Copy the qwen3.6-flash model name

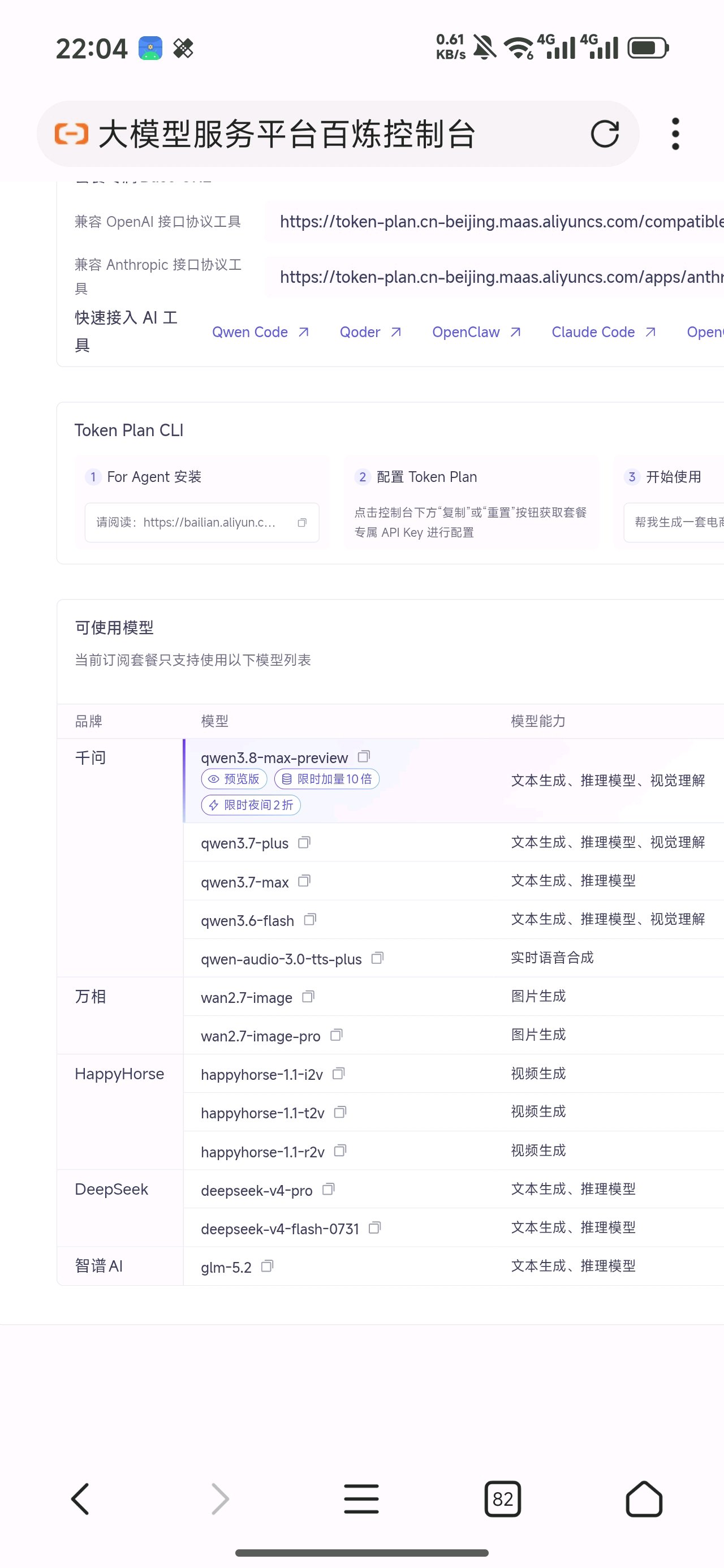(x=310, y=919)
